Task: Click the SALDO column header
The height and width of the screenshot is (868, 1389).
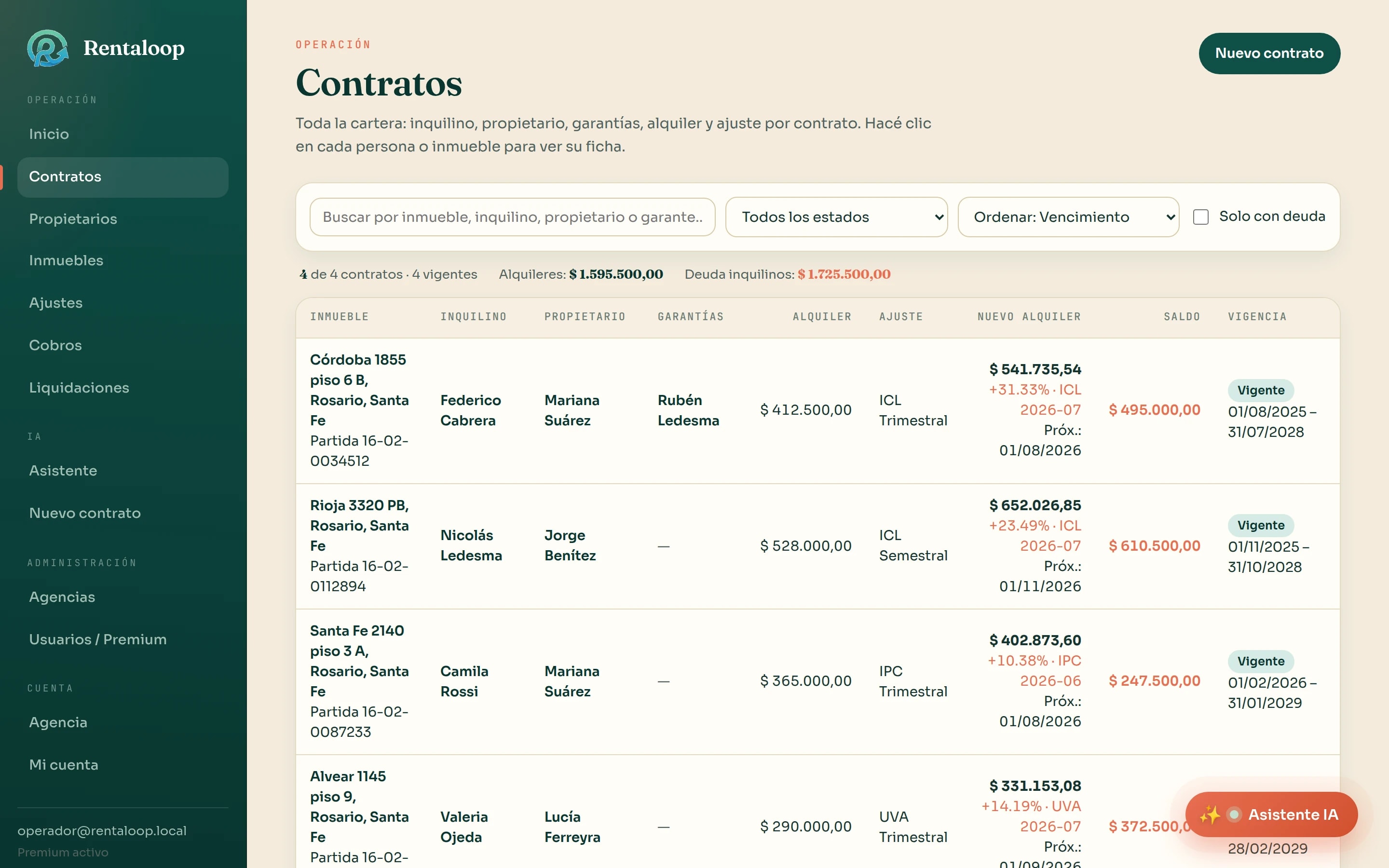Action: 1182,317
